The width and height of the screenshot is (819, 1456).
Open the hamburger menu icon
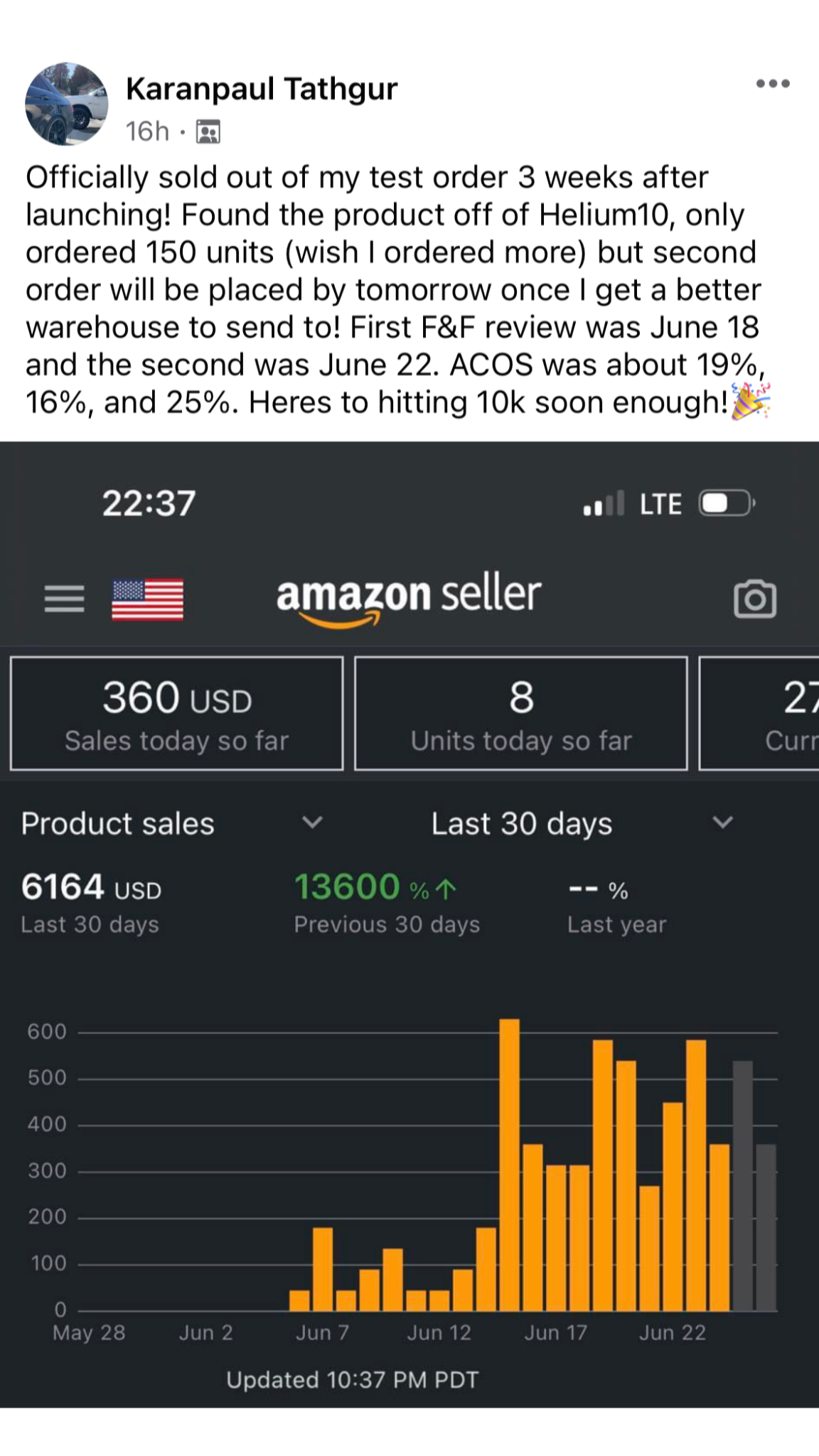(x=64, y=599)
